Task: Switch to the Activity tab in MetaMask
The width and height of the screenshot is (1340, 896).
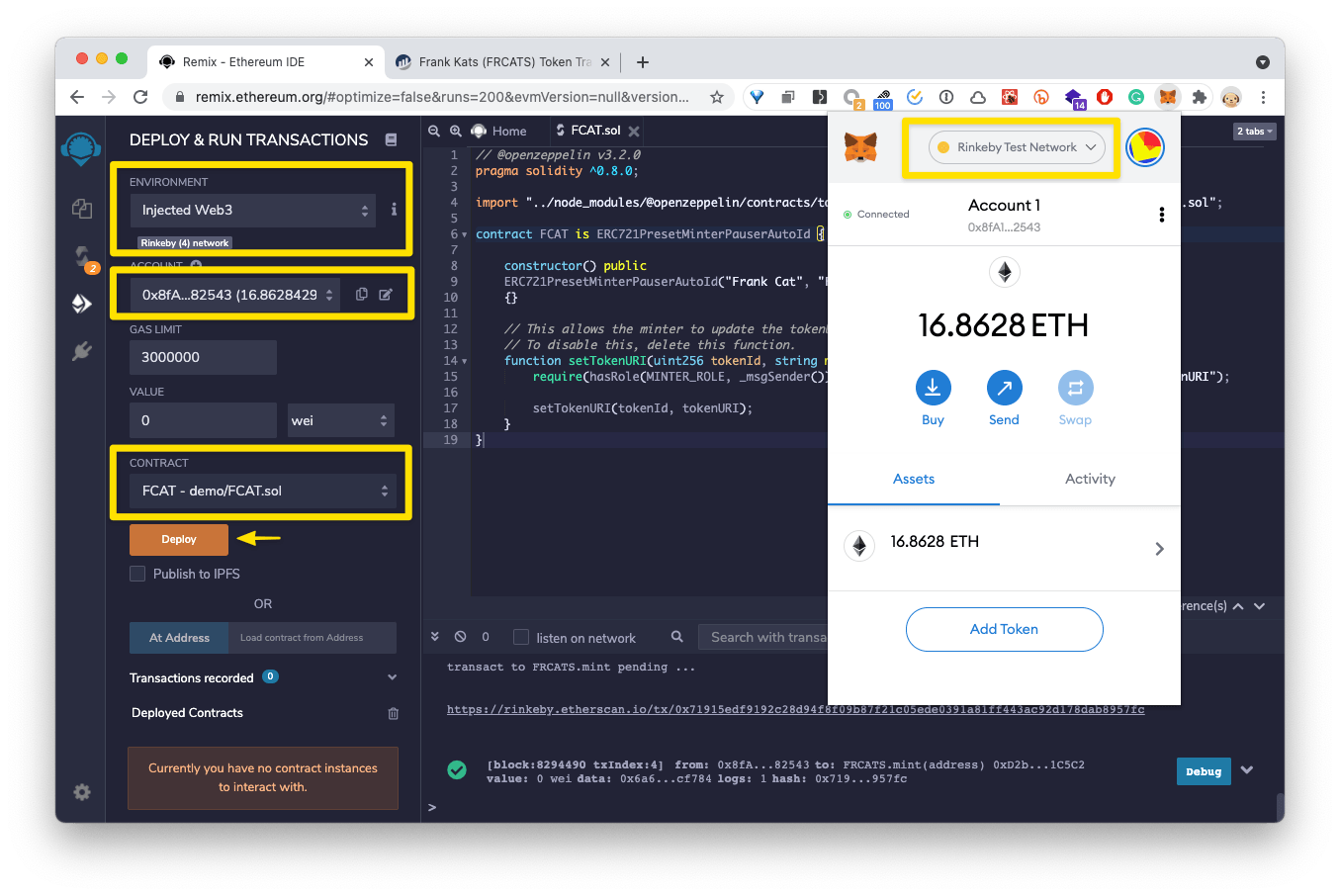Action: 1090,479
